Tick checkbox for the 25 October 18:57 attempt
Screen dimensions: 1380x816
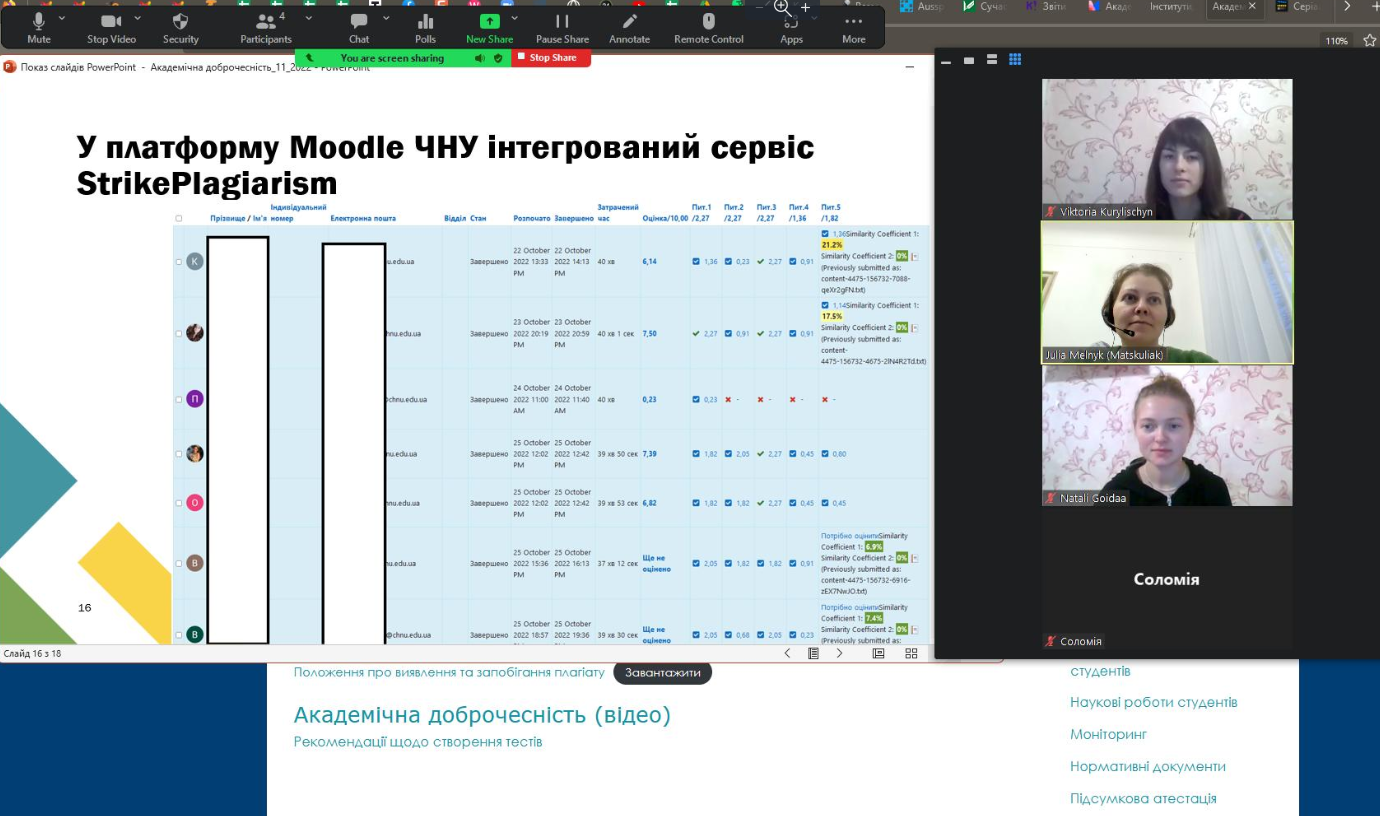pyautogui.click(x=179, y=634)
